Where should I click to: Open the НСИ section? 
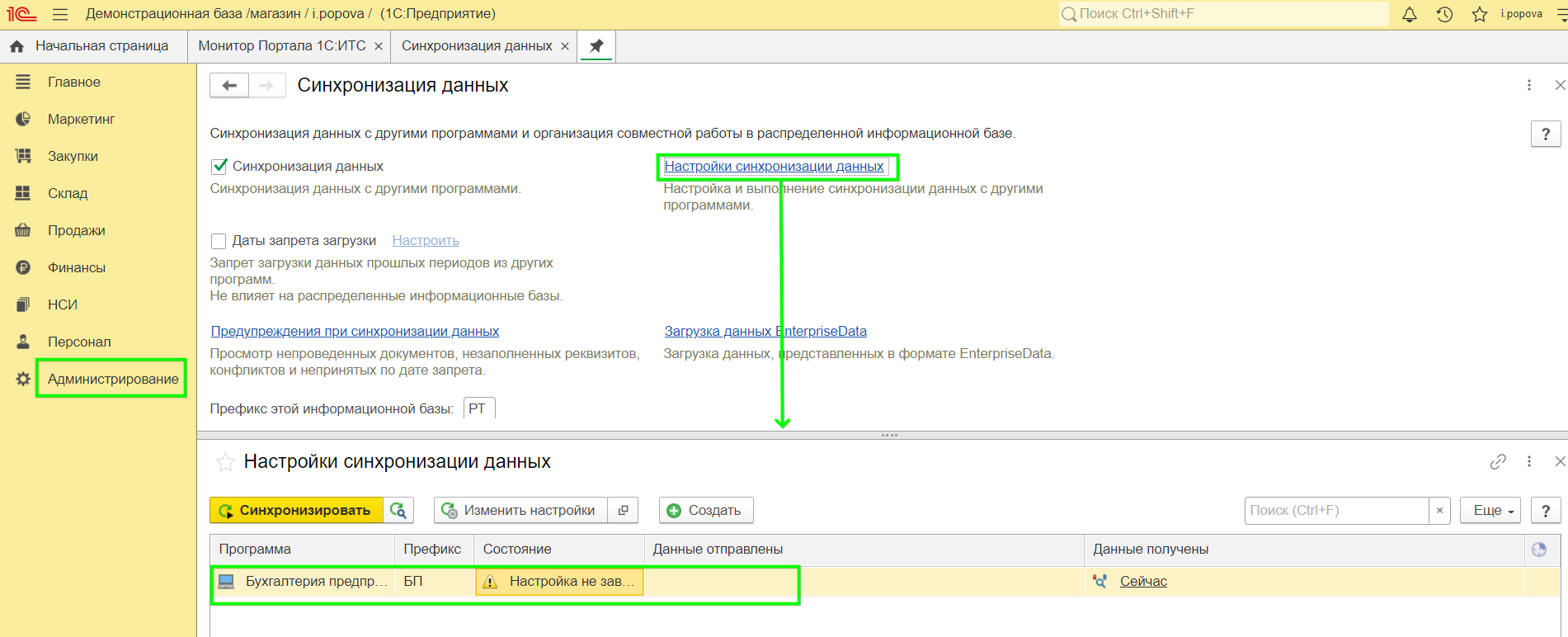tap(63, 304)
